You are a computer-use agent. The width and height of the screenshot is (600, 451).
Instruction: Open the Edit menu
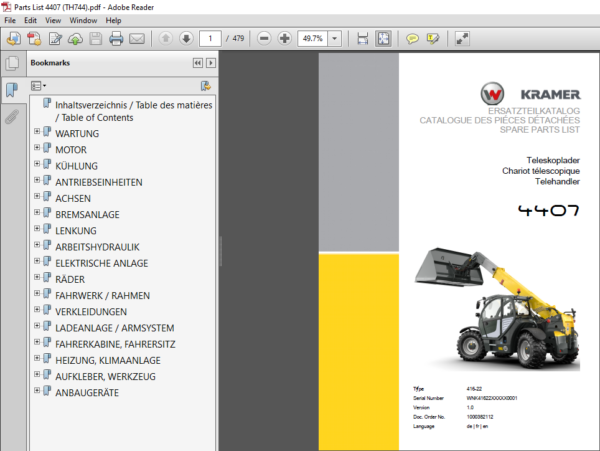point(30,20)
